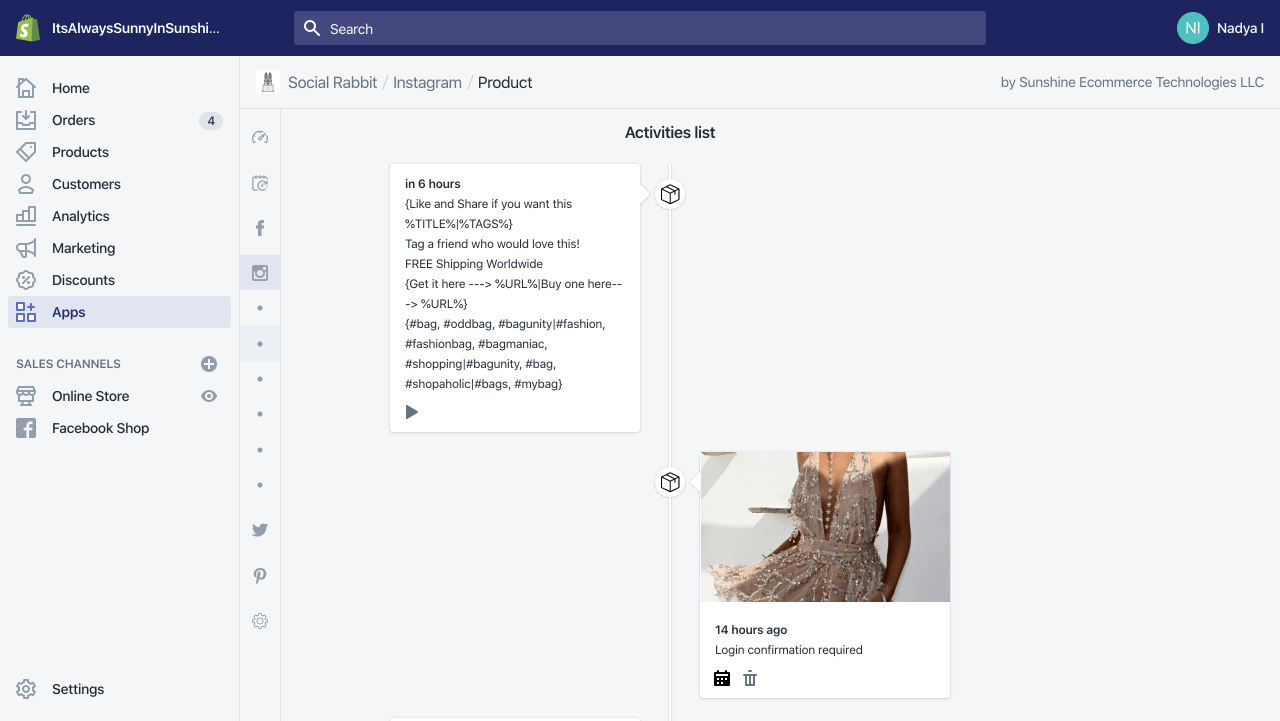The height and width of the screenshot is (721, 1280).
Task: Click the Search input field
Action: click(640, 28)
